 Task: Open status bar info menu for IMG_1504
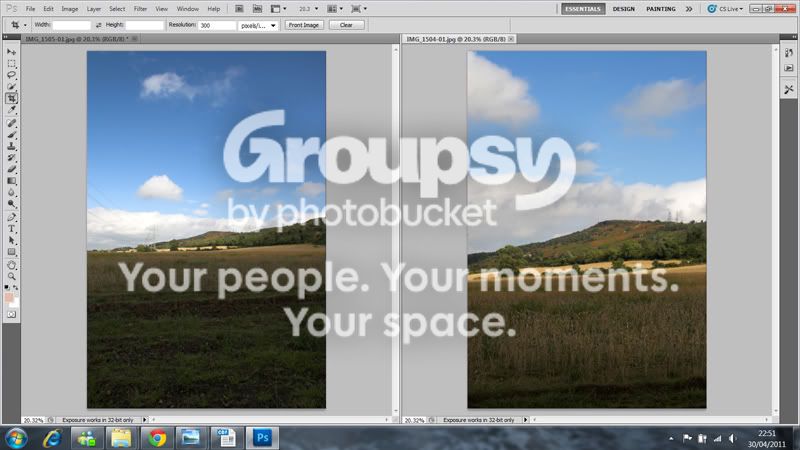[525, 420]
